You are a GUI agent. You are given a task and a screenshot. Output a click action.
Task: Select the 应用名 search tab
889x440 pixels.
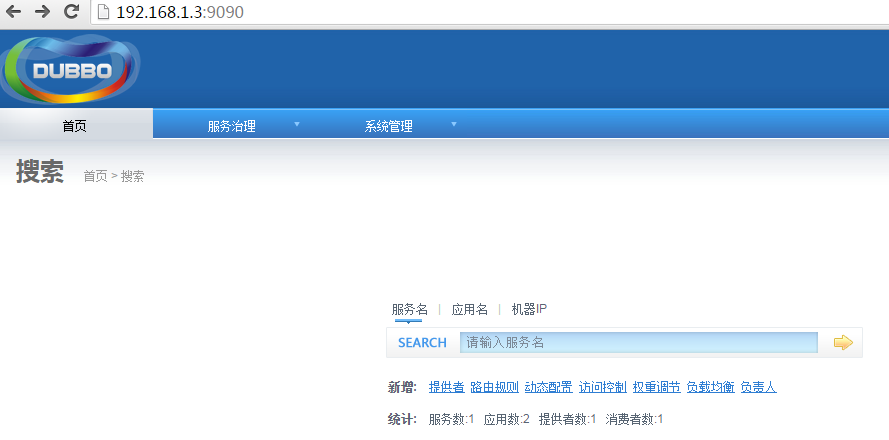coord(469,310)
